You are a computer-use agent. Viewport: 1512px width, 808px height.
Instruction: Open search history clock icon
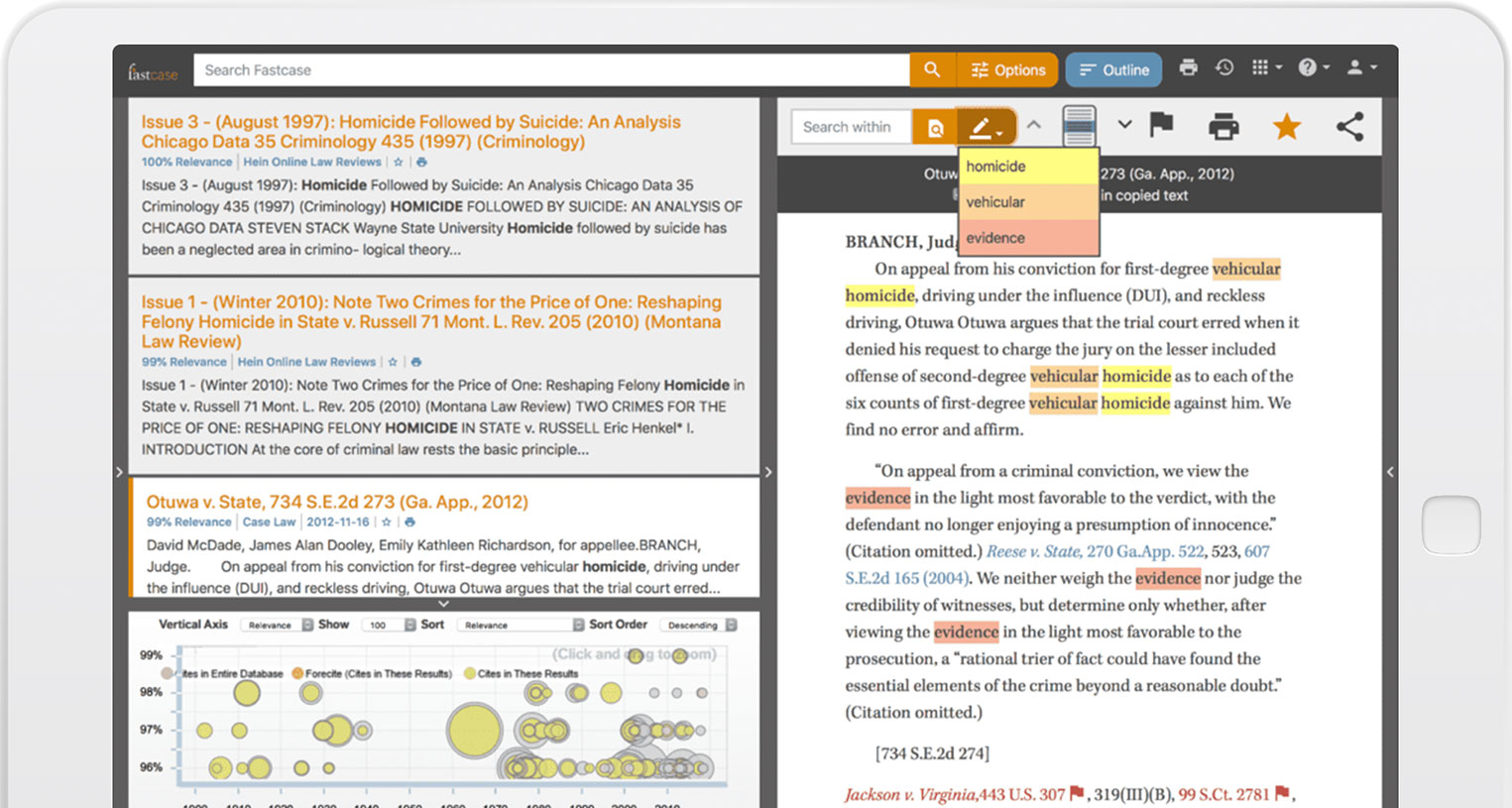coord(1224,68)
